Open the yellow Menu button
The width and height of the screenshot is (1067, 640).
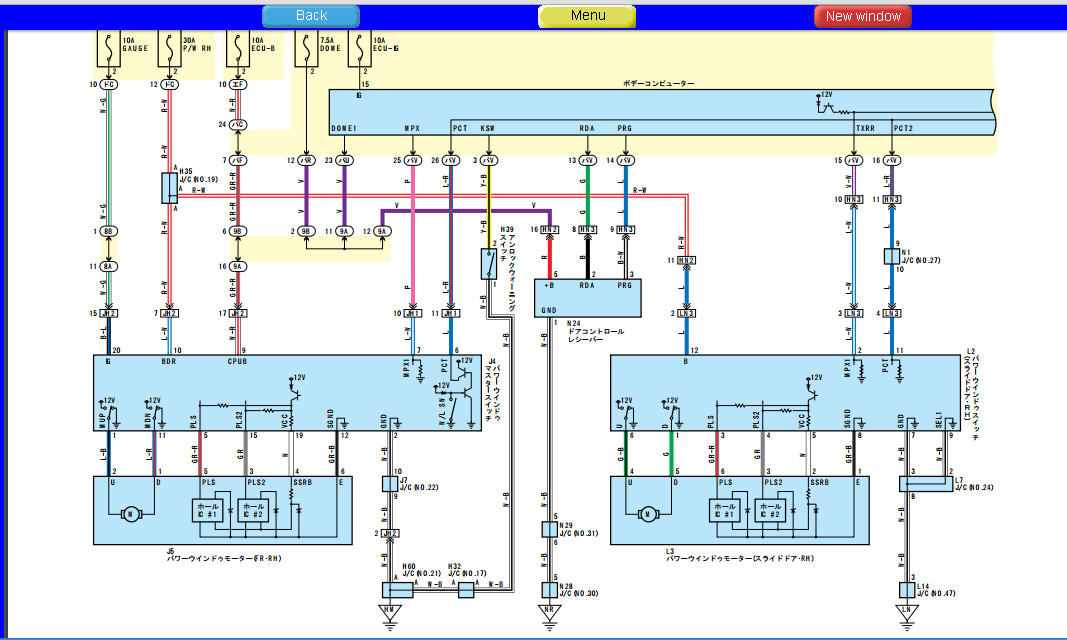tap(587, 16)
